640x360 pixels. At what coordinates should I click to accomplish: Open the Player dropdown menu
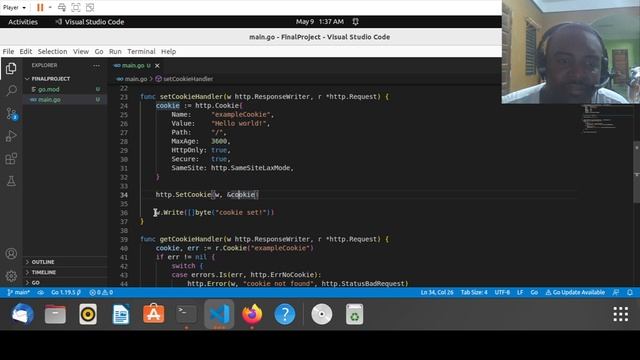[14, 7]
